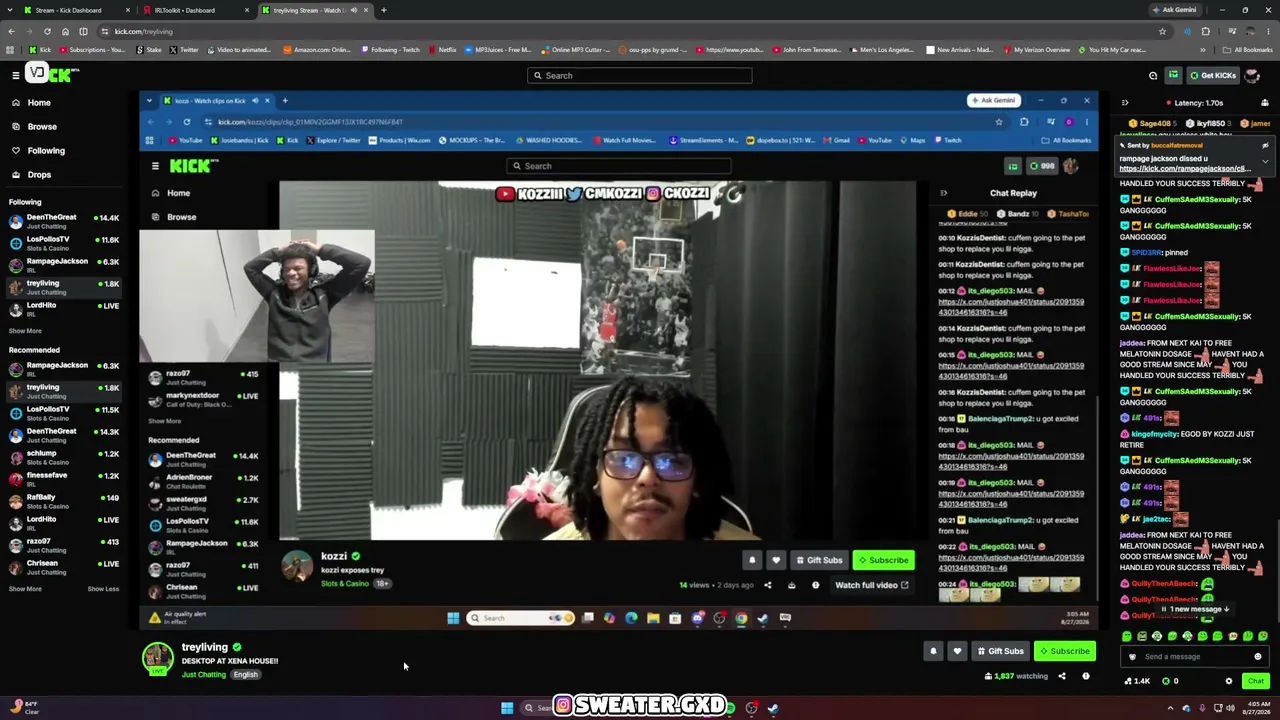Click the microphone icon in the system tray
Screen dimensions: 1280x720
tap(1202, 708)
